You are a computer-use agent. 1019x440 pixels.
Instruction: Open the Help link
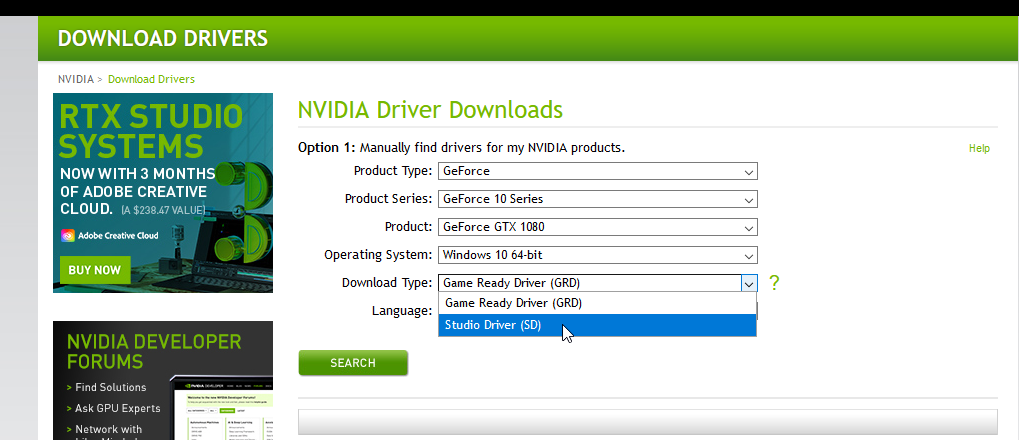click(979, 148)
